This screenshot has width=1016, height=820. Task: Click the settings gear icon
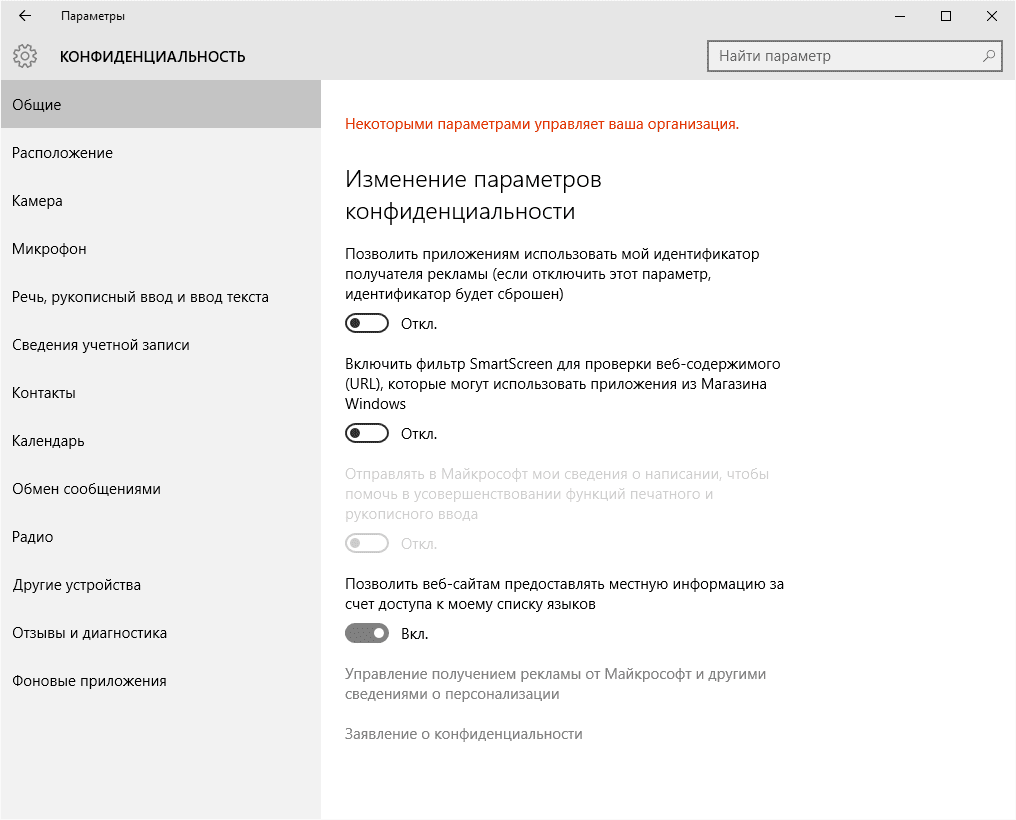pyautogui.click(x=25, y=56)
